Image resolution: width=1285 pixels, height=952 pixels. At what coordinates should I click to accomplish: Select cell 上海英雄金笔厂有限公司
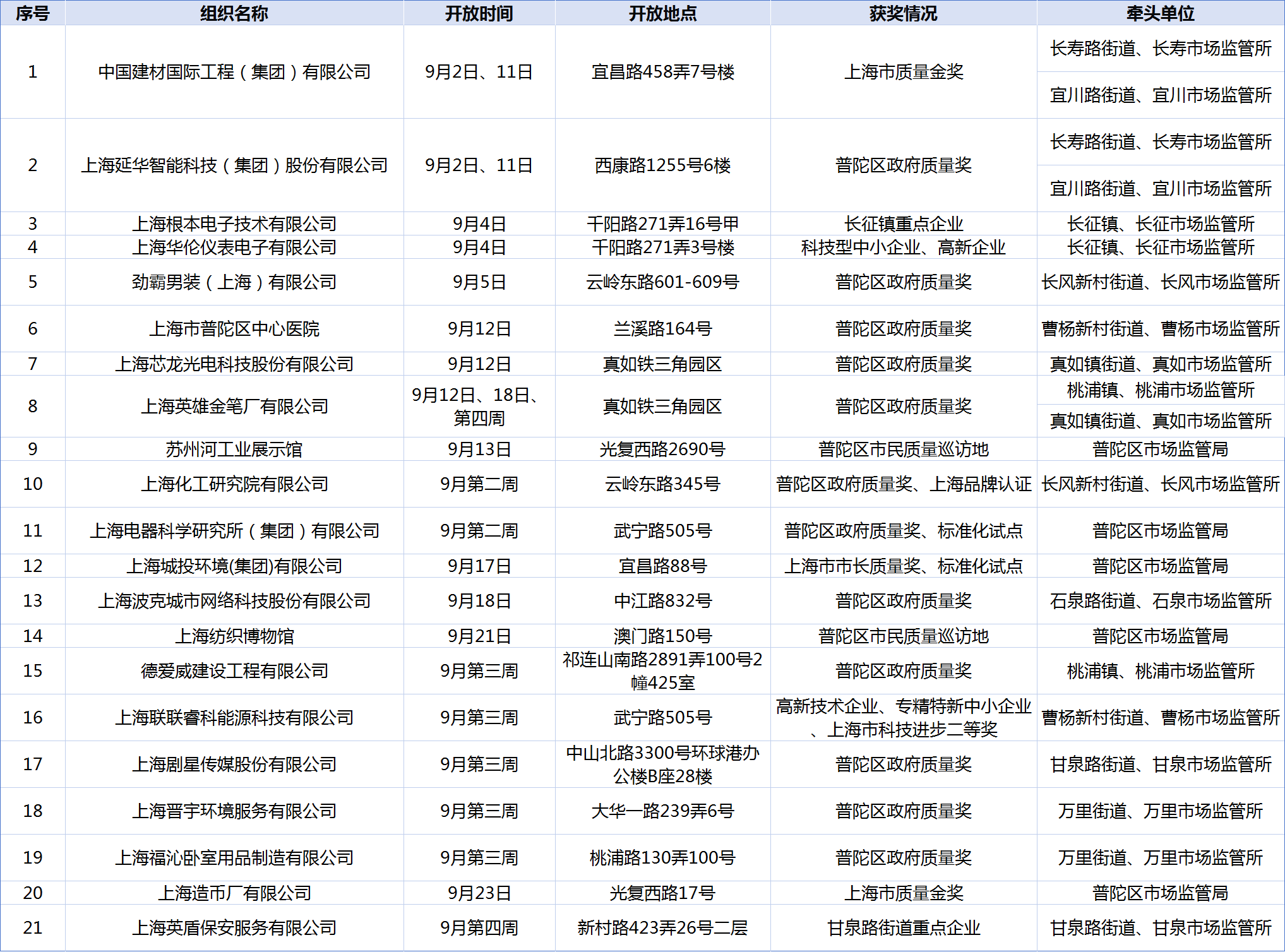point(234,407)
